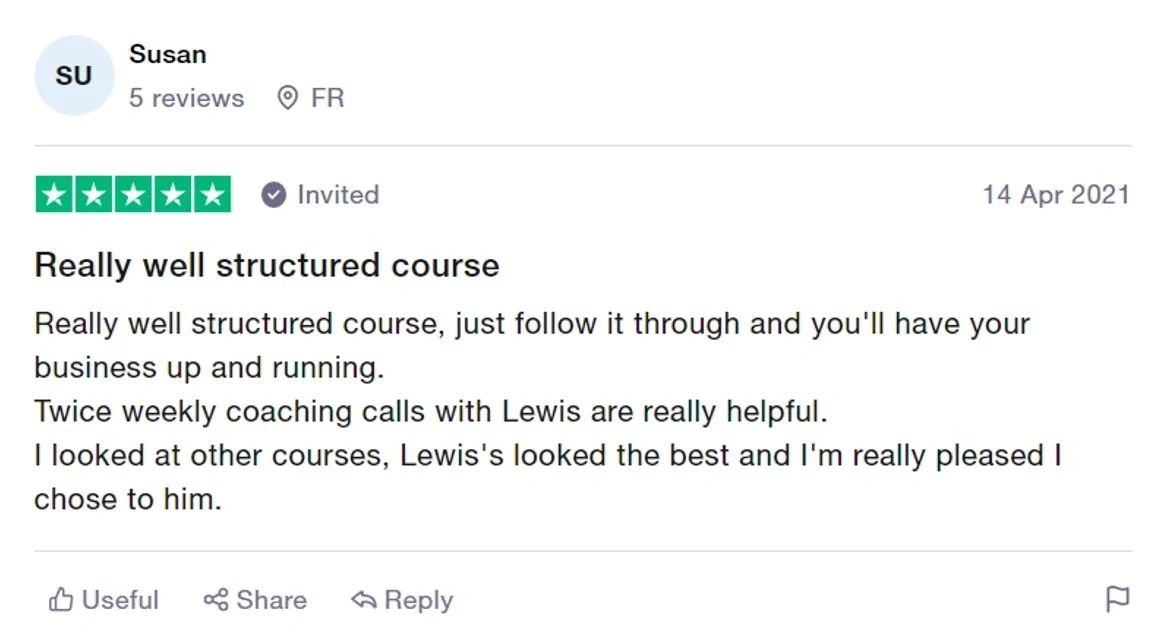Click the Reply arrow icon
This screenshot has width=1169, height=635.
[x=363, y=600]
